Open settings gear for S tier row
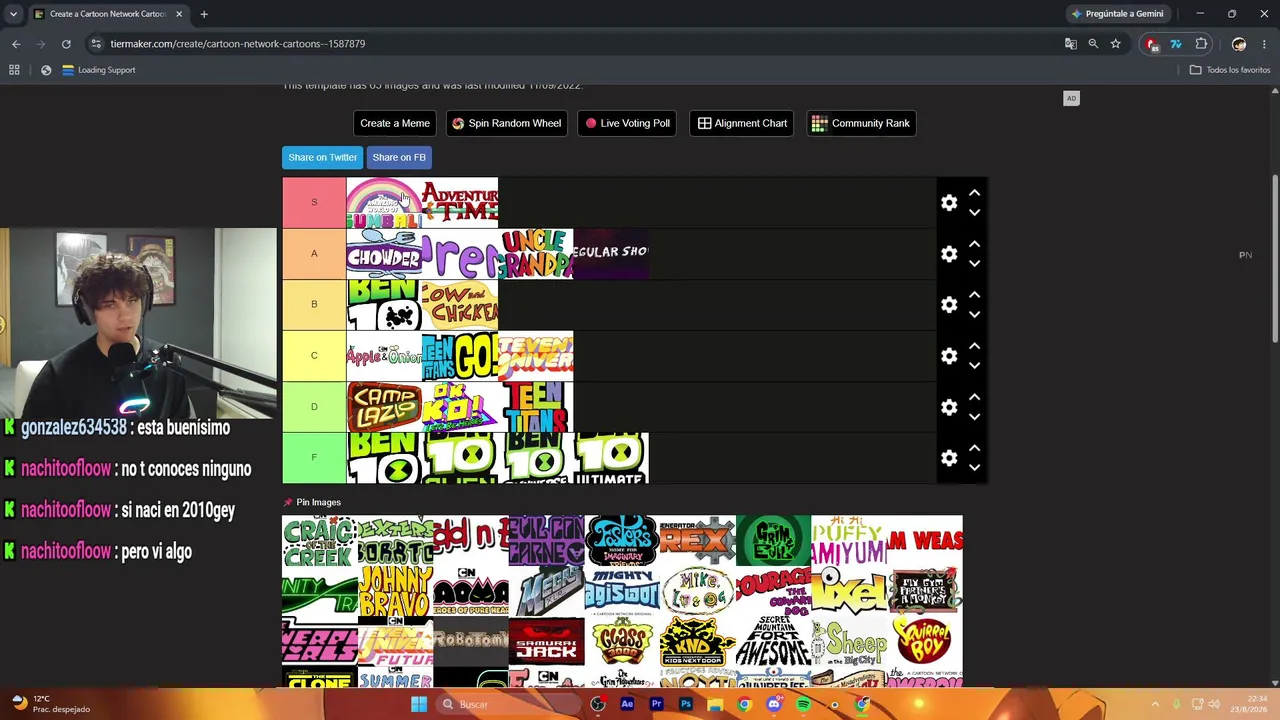Screen dimensions: 1280x720 [949, 203]
